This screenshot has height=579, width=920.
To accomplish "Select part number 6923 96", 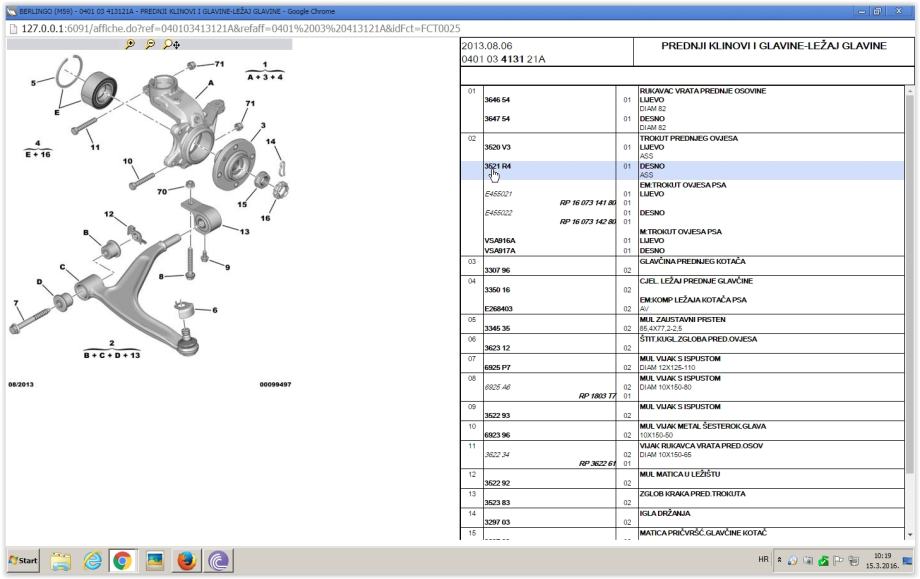I will point(497,435).
